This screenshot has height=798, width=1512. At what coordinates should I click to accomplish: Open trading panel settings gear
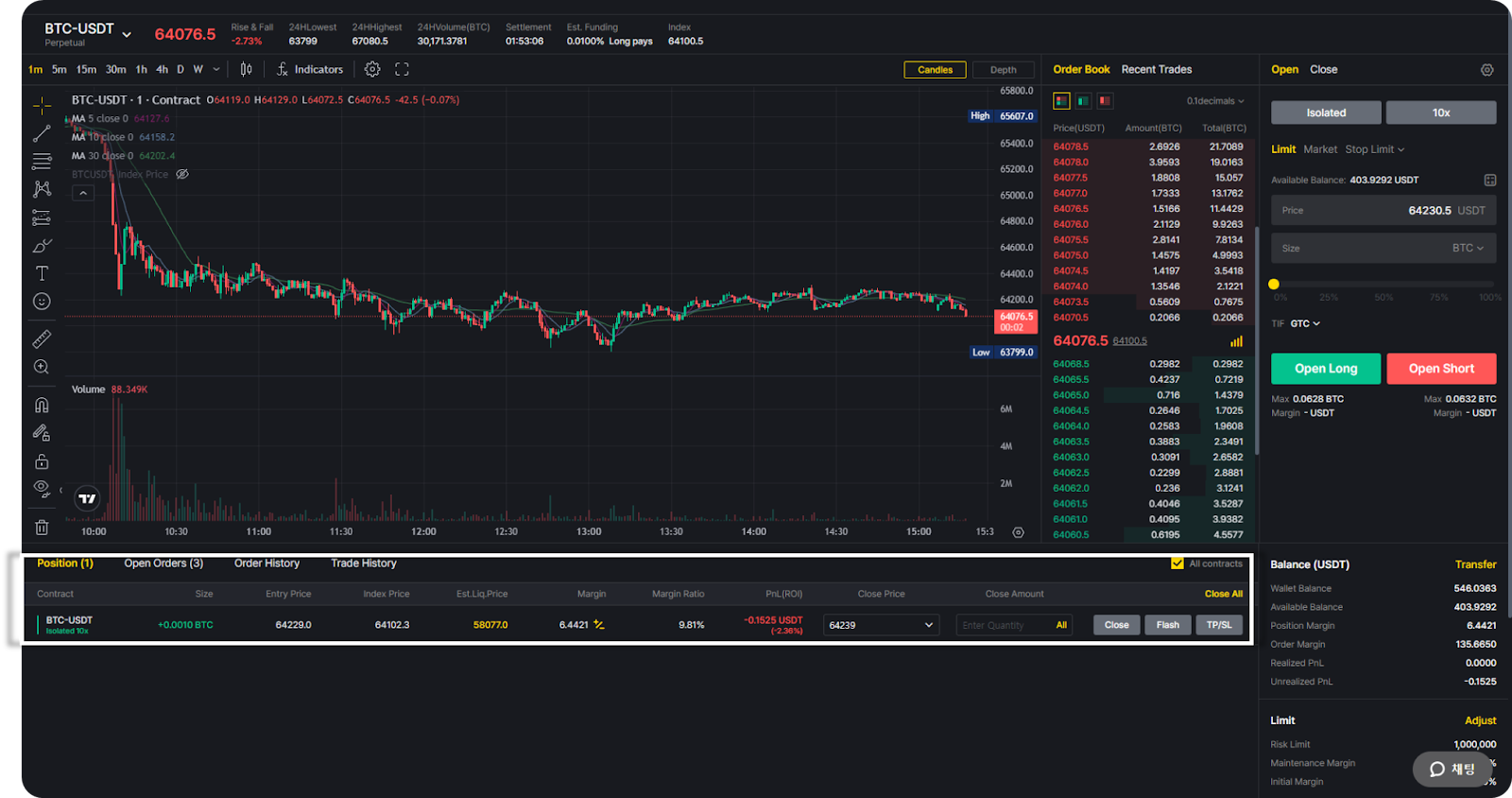[1486, 70]
